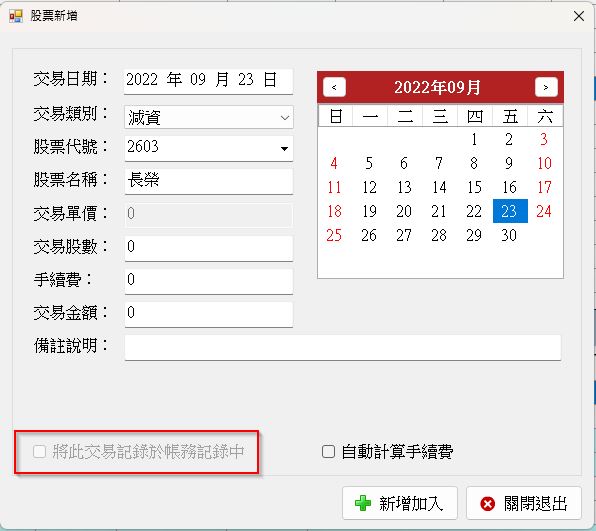Click the disabled 交易單價 field
Viewport: 596px width, 531px height.
click(209, 214)
